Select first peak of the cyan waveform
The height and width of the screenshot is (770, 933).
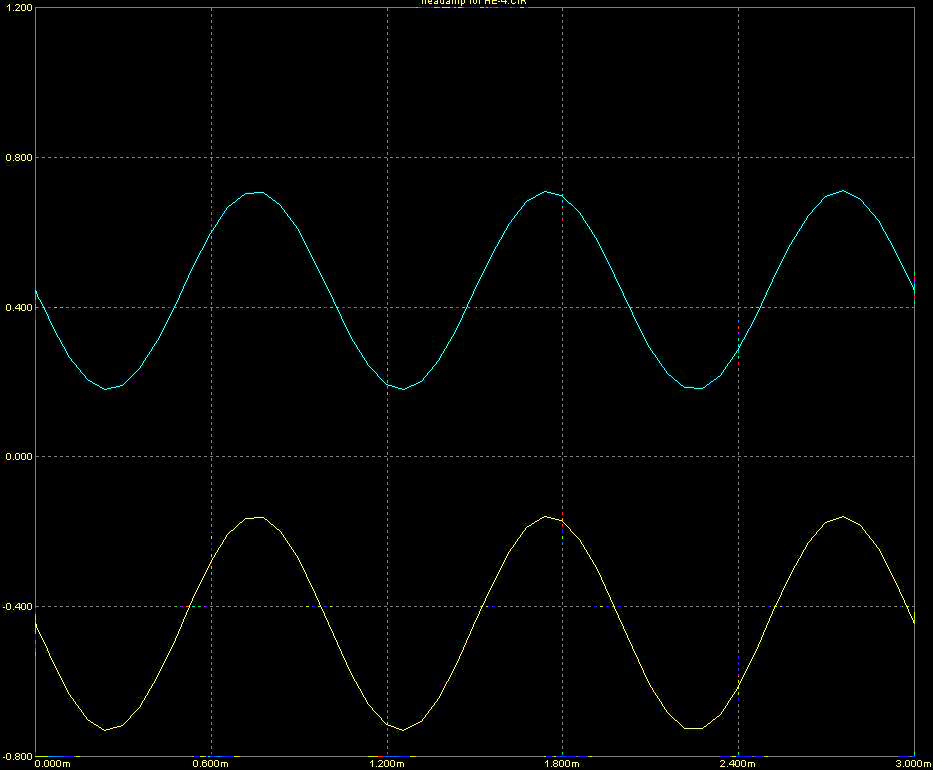[256, 192]
